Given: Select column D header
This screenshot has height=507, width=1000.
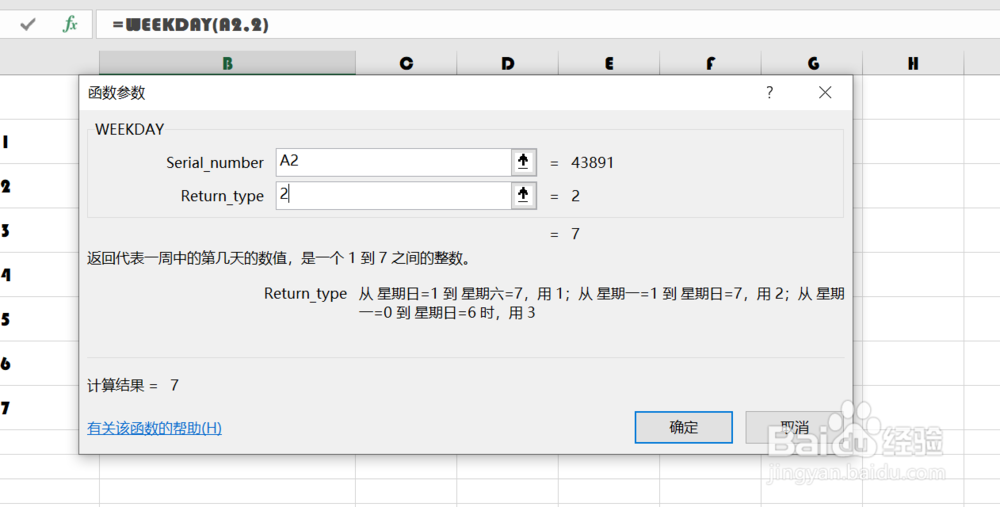Looking at the screenshot, I should click(508, 63).
